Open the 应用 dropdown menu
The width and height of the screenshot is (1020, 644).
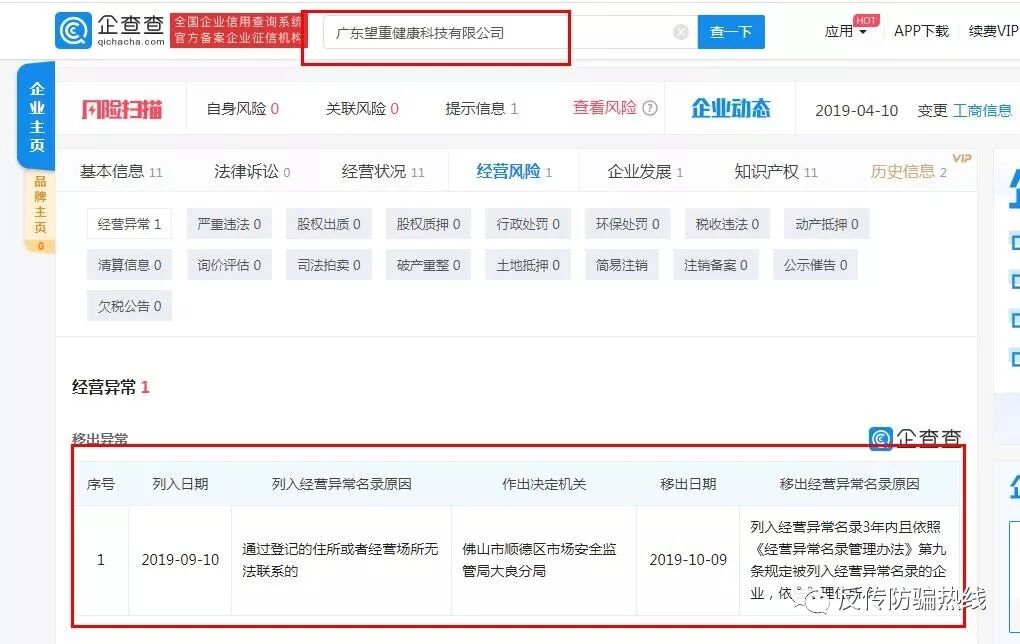pyautogui.click(x=846, y=31)
